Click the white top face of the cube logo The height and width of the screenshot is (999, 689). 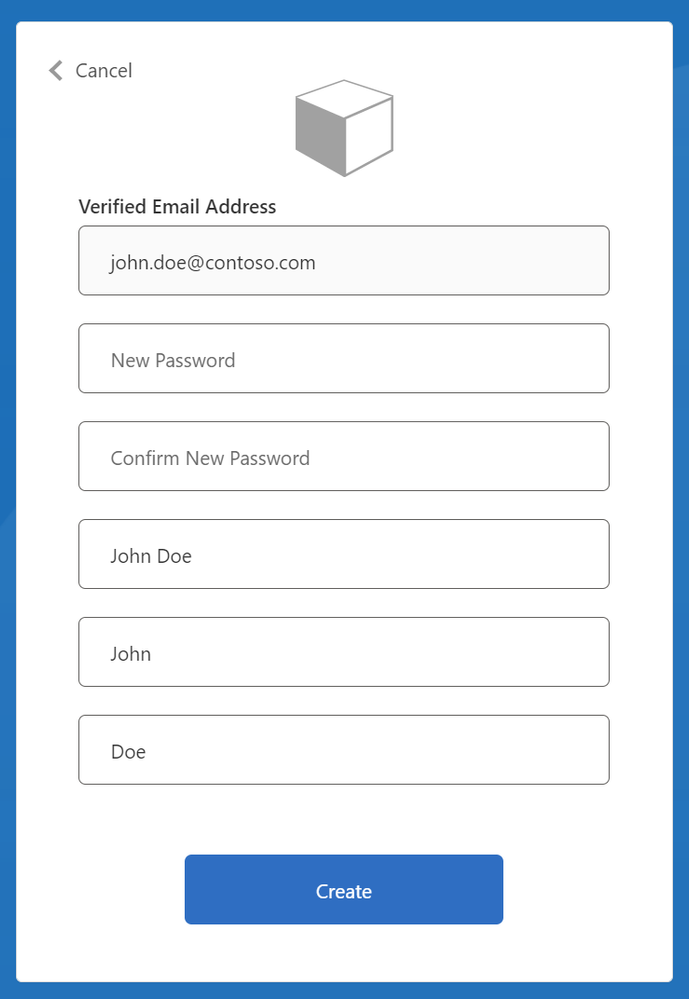(x=344, y=99)
